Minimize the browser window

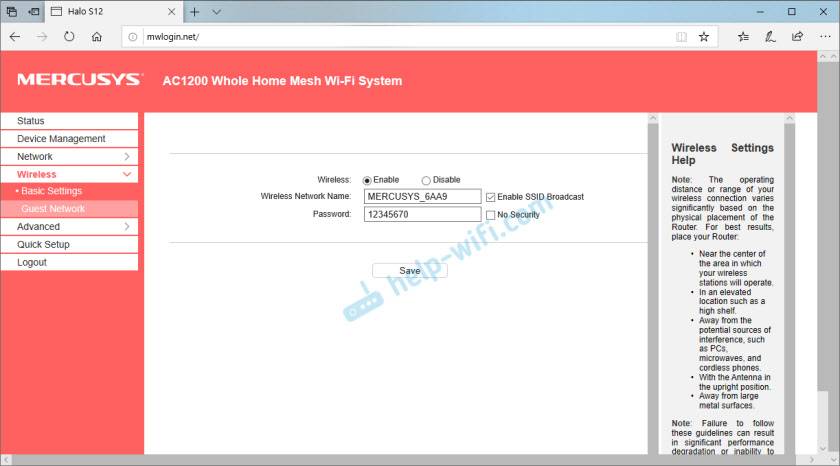point(760,11)
